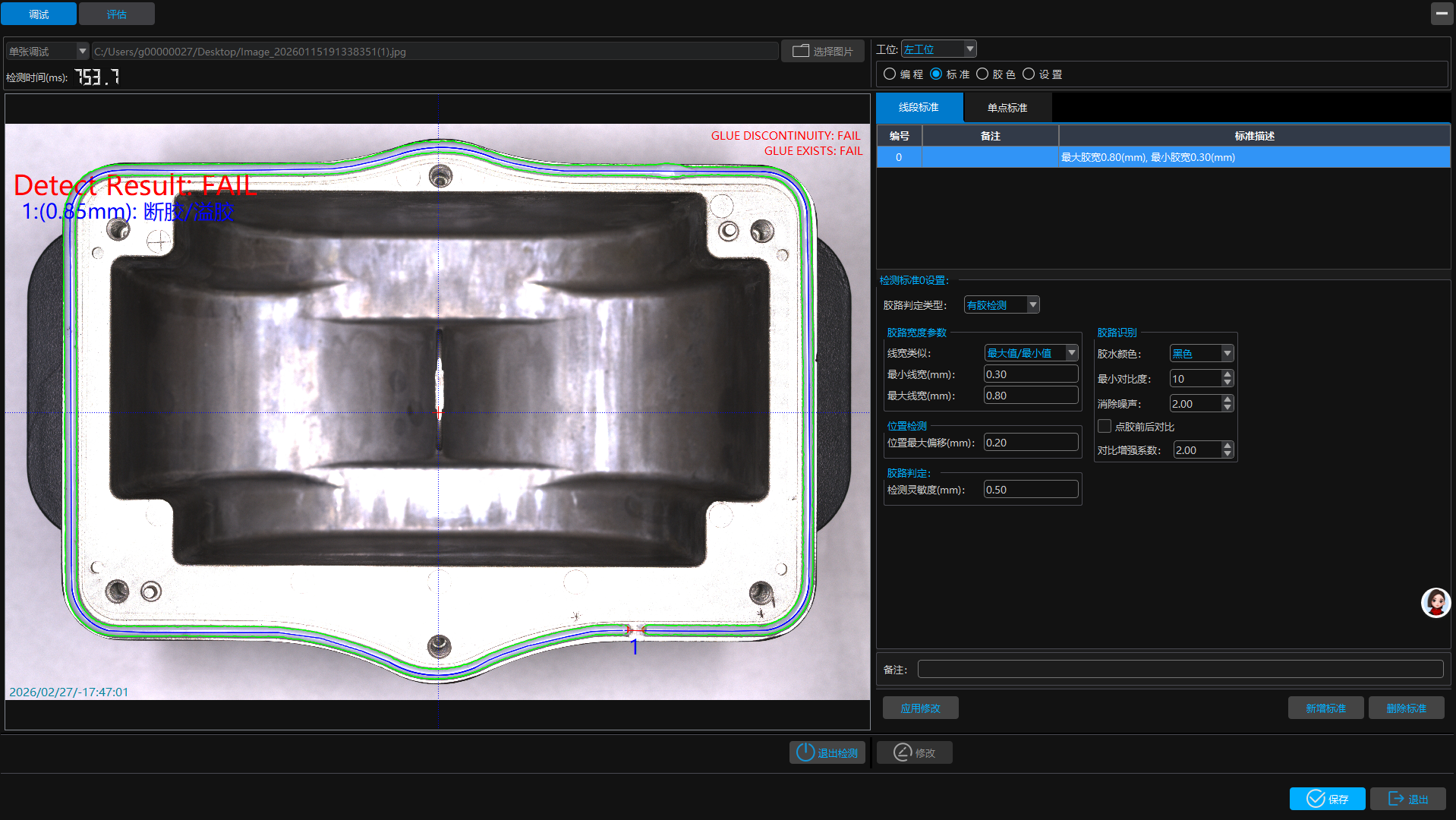This screenshot has width=1456, height=820.
Task: Click the folder icon for selecting an image
Action: tap(800, 51)
